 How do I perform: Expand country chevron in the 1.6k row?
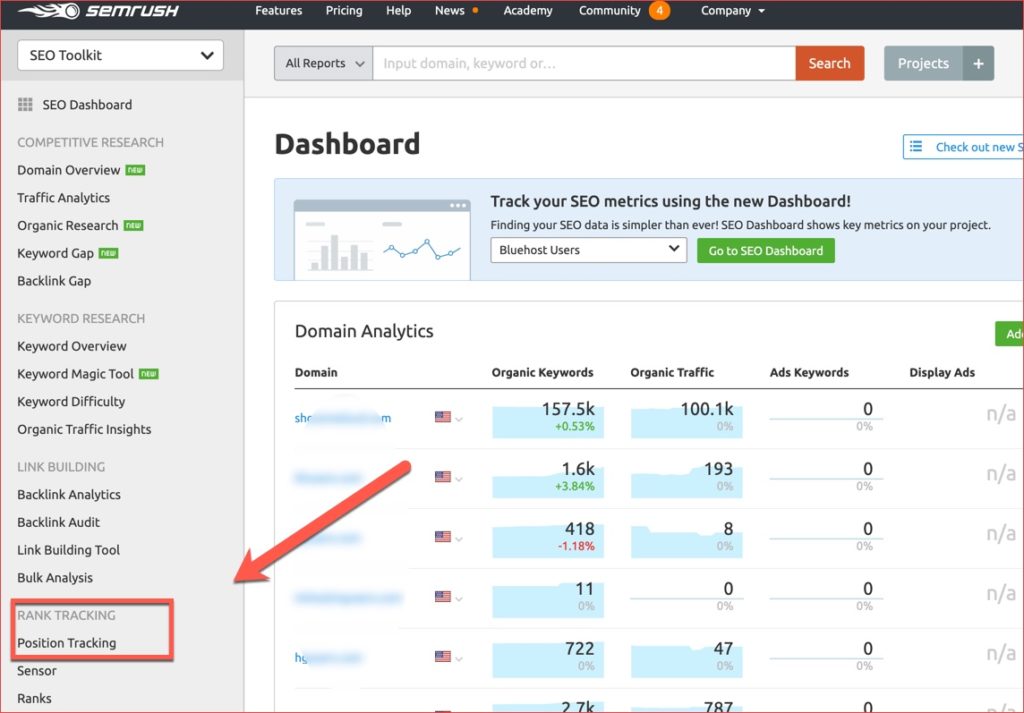pos(459,479)
